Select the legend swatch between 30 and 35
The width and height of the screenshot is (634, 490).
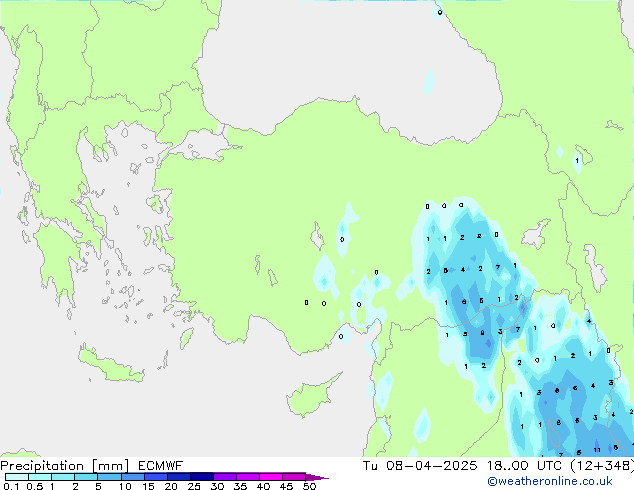225,477
